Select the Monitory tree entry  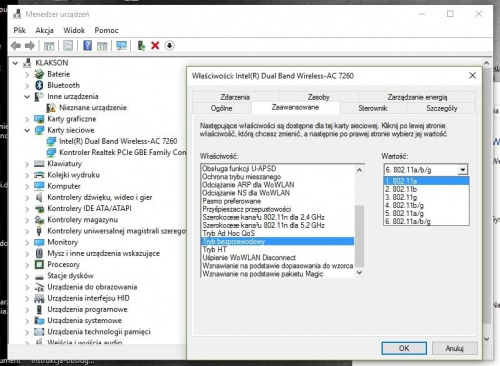pos(63,242)
